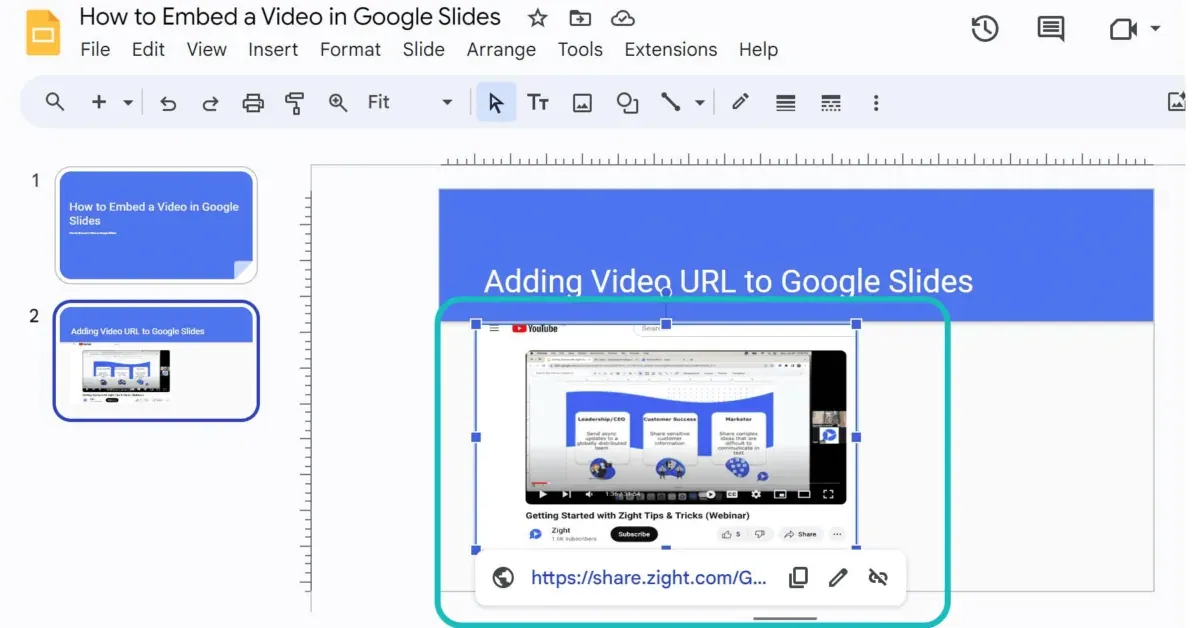Click the presentation title to rename
Screen dimensions: 1200x628
tap(290, 17)
